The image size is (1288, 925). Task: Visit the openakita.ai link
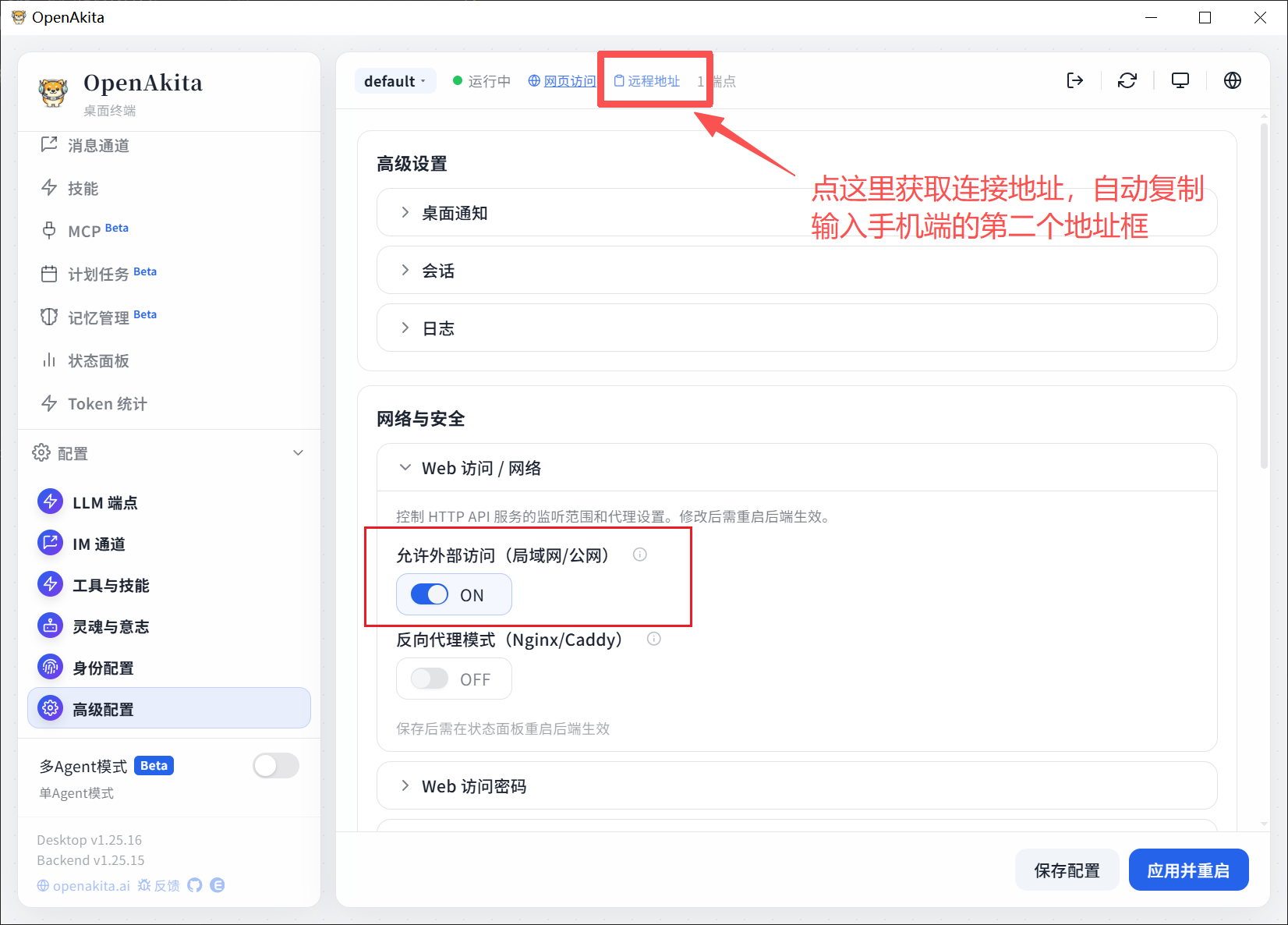[83, 885]
